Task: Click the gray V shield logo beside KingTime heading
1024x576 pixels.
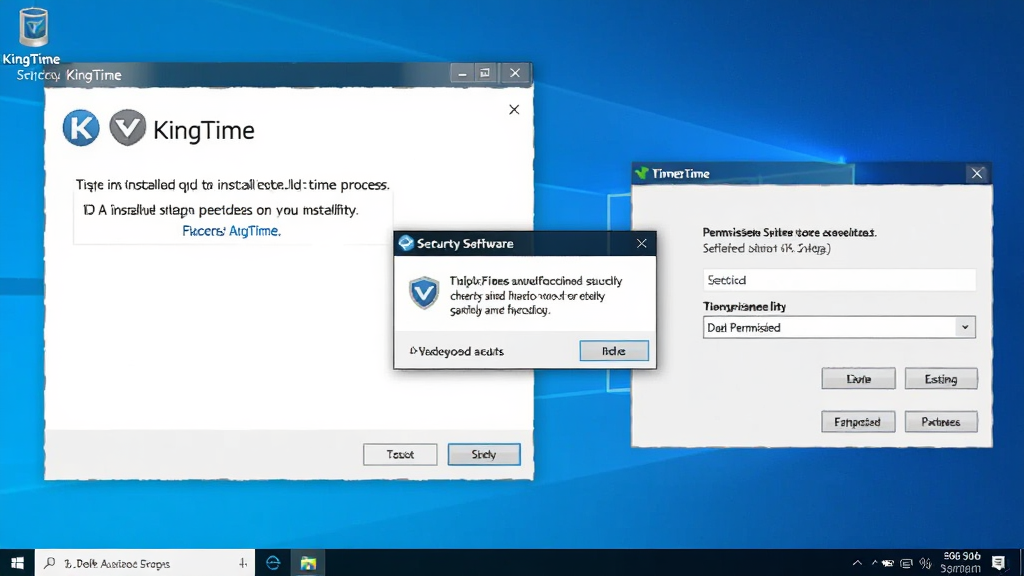Action: (x=127, y=127)
